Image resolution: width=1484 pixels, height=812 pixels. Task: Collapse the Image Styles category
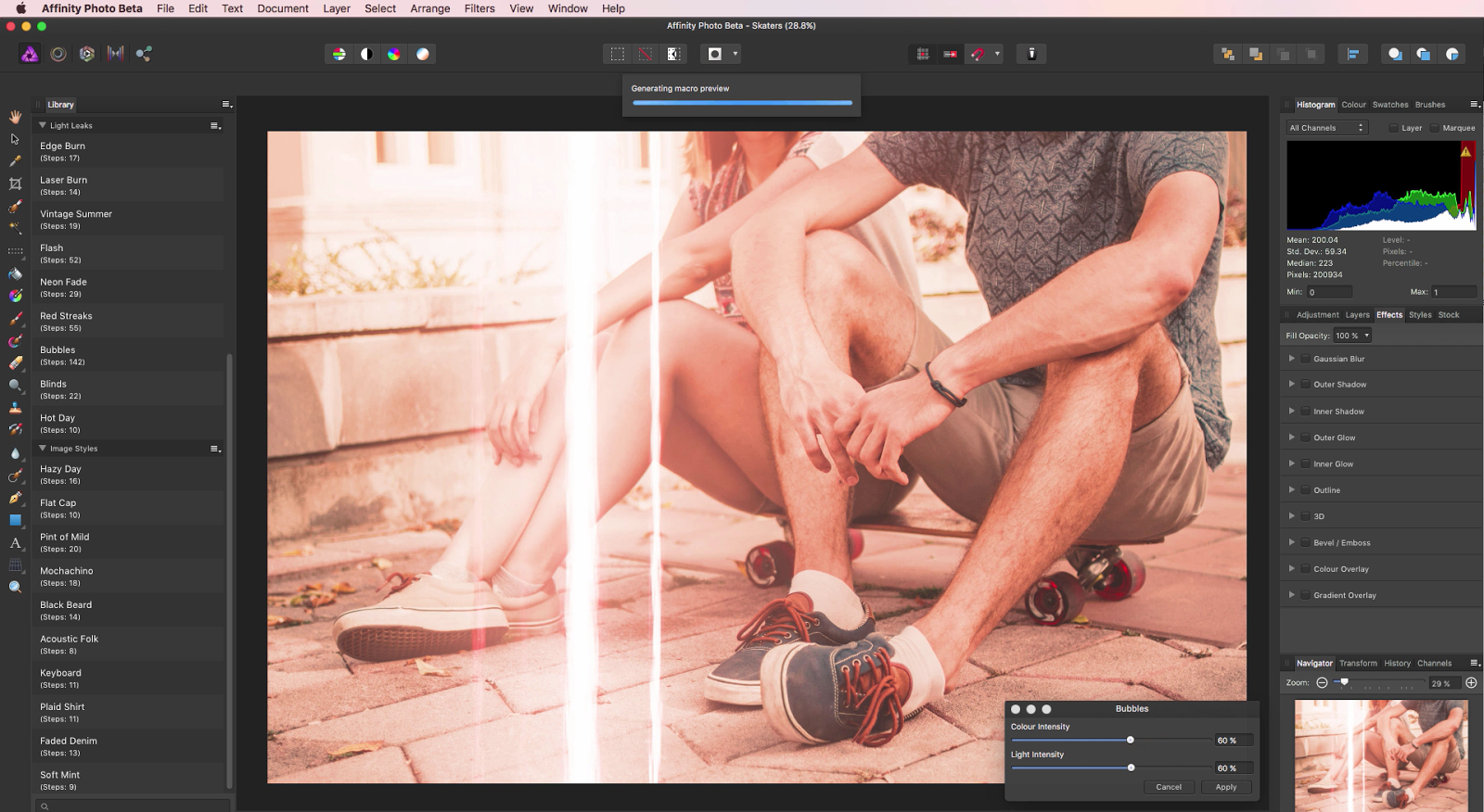pos(43,448)
